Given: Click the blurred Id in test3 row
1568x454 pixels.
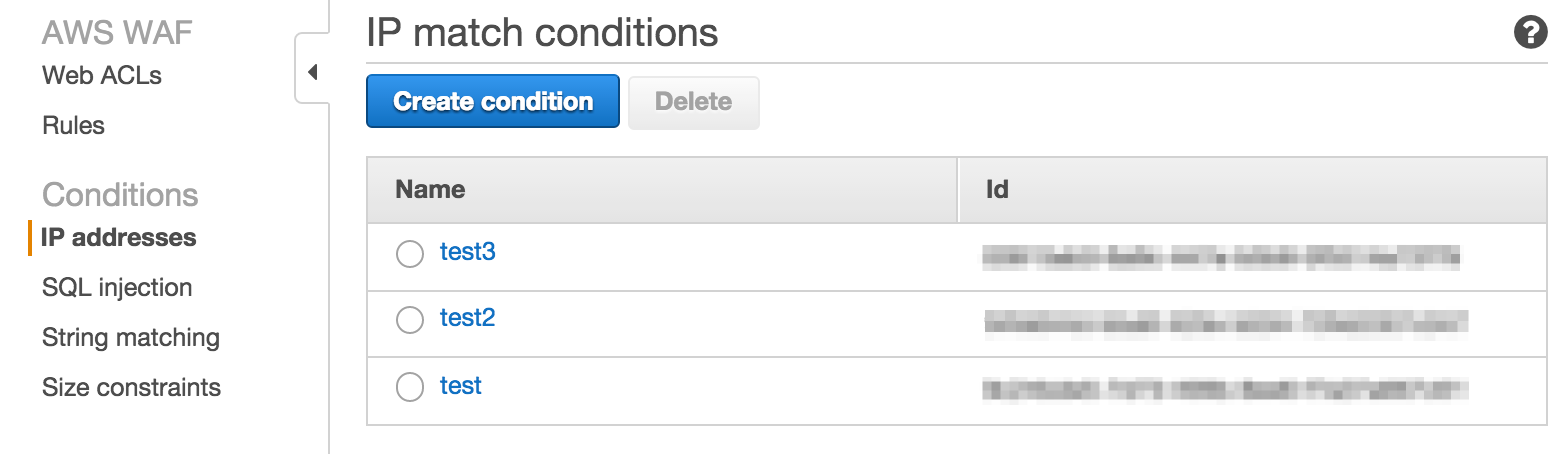Looking at the screenshot, I should [x=1220, y=256].
